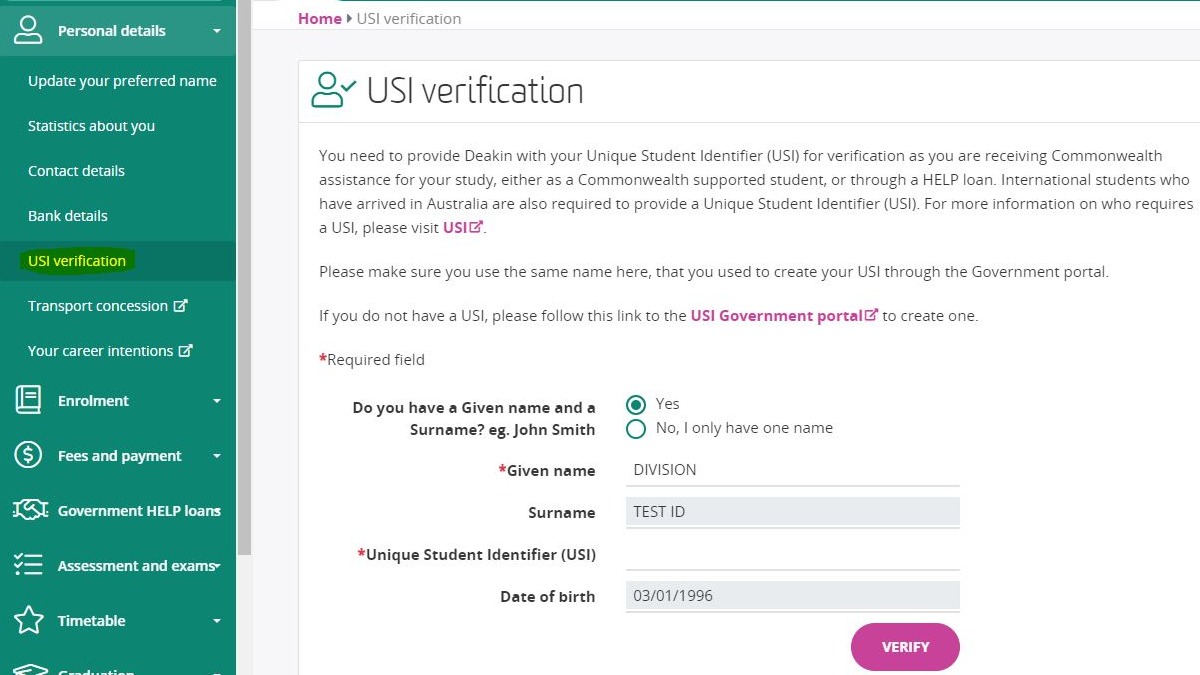The width and height of the screenshot is (1200, 675).
Task: Click the external link icon beside Your career intentions
Action: tap(185, 351)
